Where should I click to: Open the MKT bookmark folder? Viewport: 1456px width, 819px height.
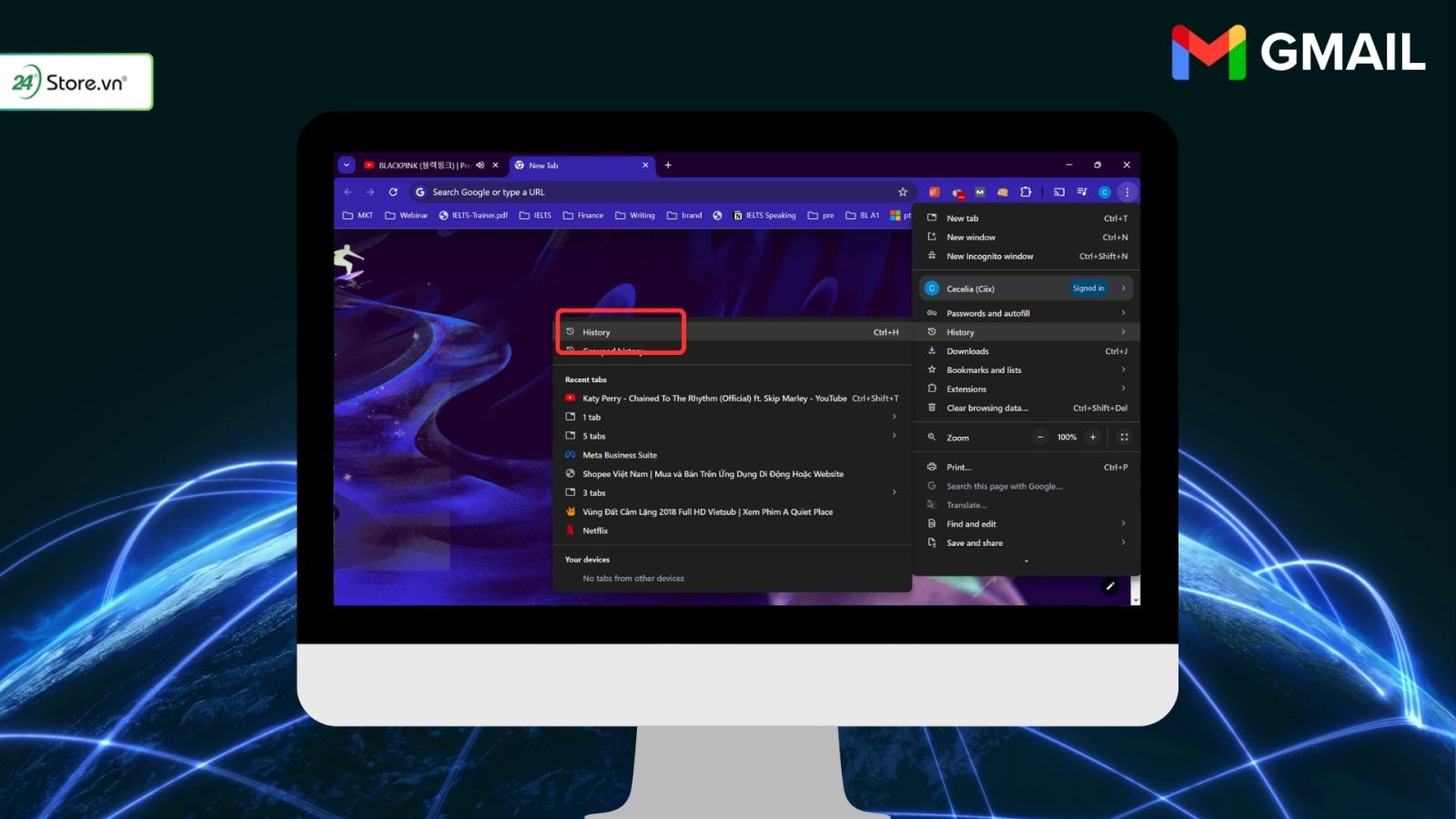tap(358, 216)
